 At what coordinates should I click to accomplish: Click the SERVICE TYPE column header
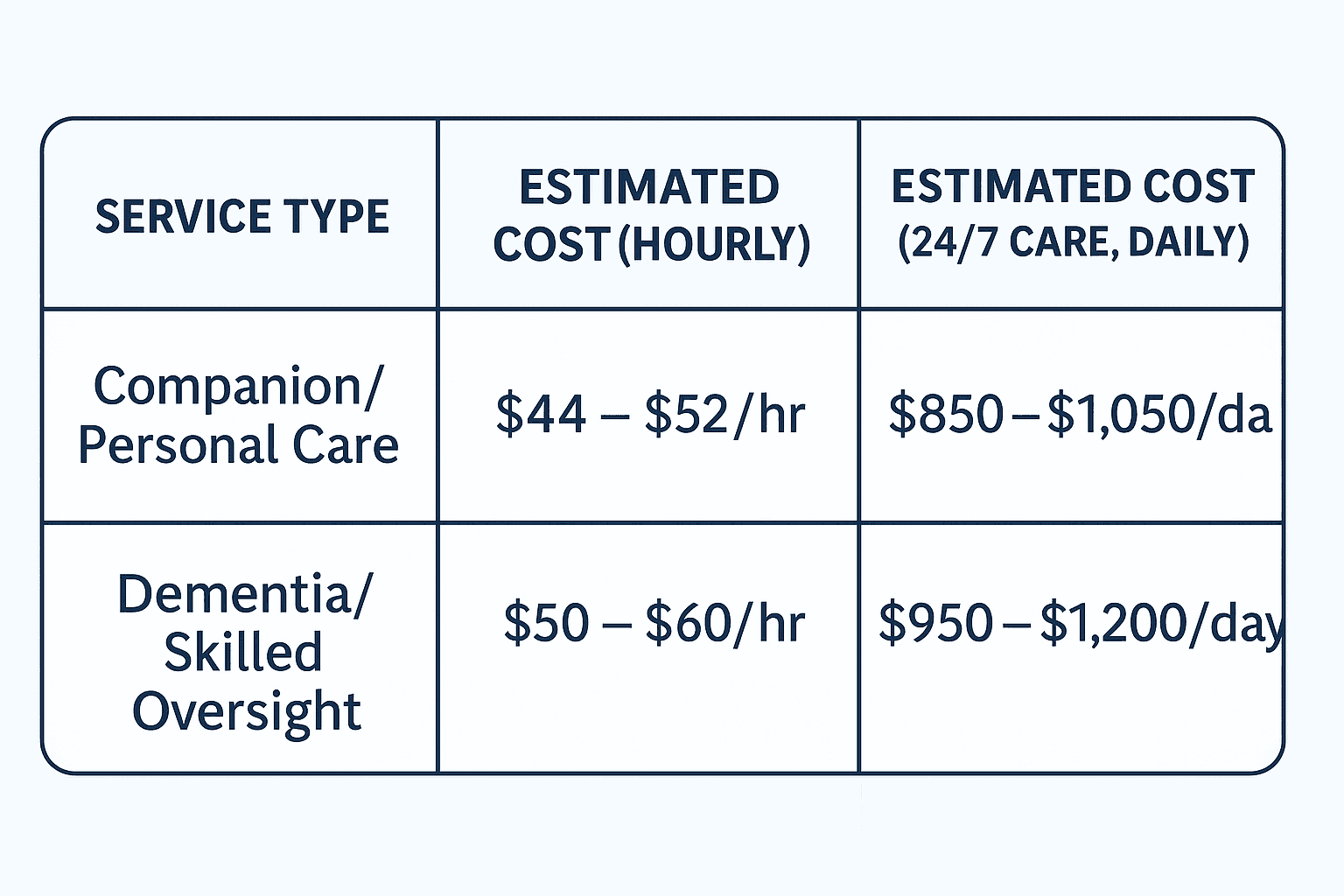coord(241,216)
